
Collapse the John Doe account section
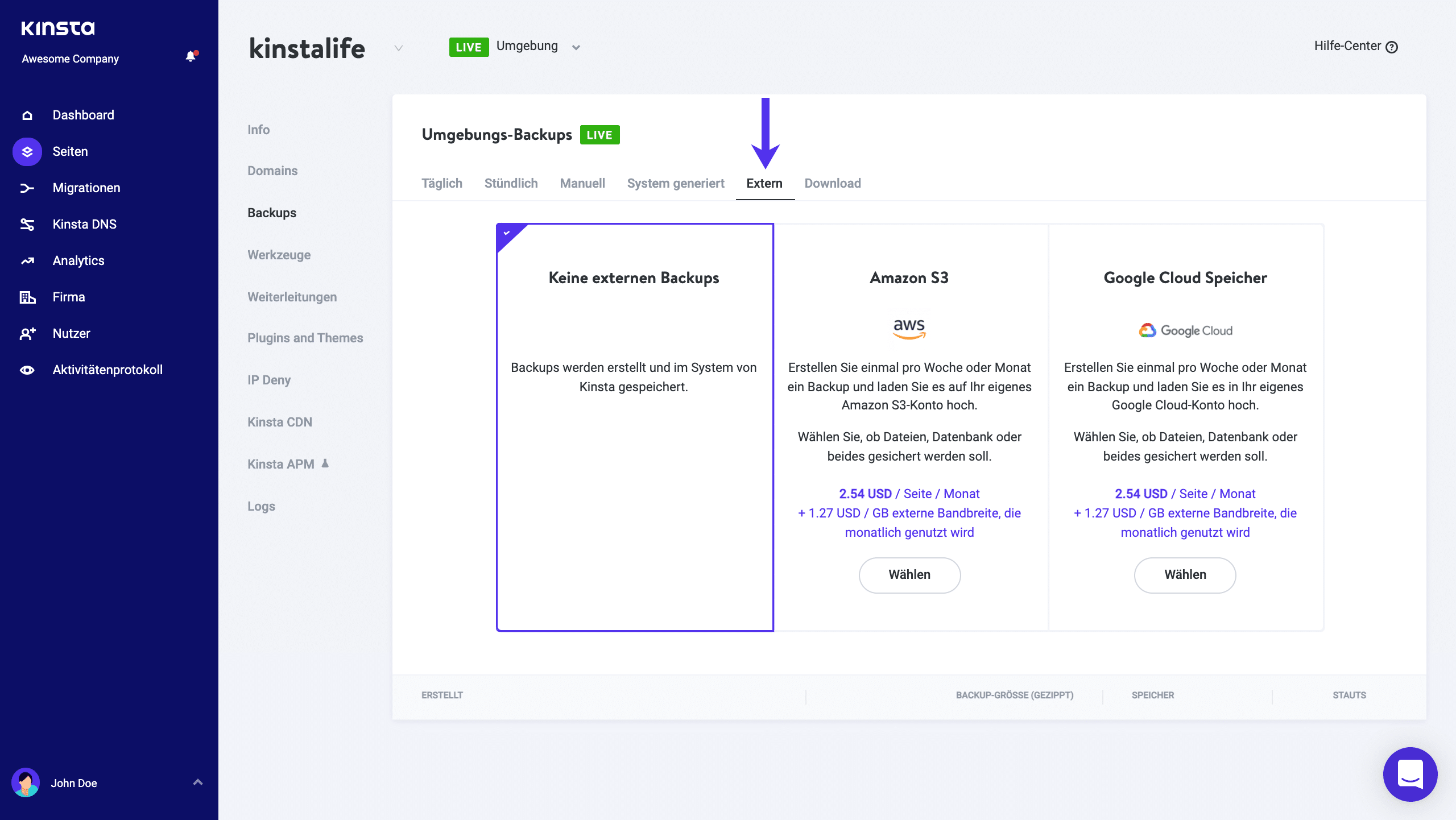coord(198,782)
